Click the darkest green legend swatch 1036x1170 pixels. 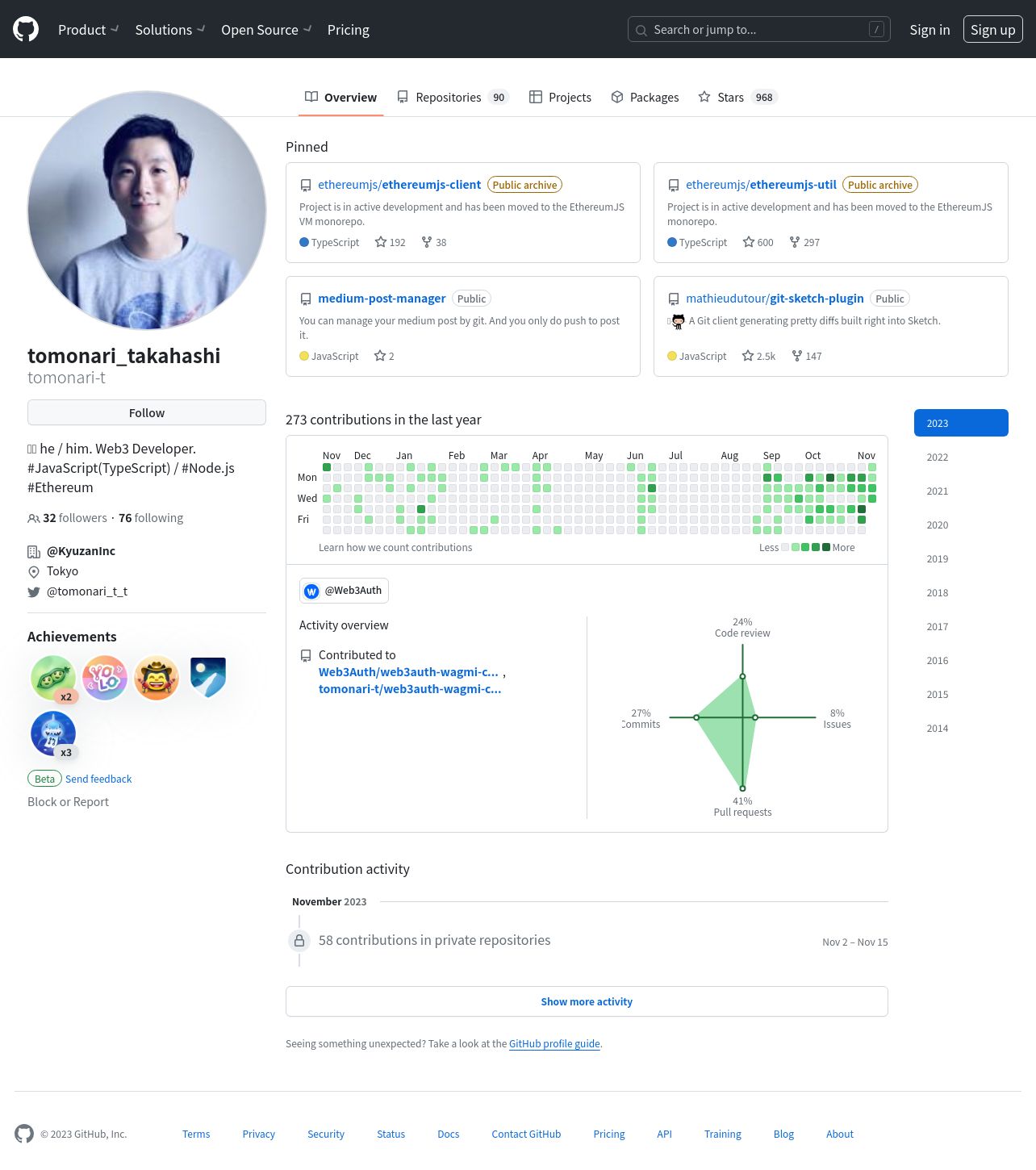tap(825, 547)
